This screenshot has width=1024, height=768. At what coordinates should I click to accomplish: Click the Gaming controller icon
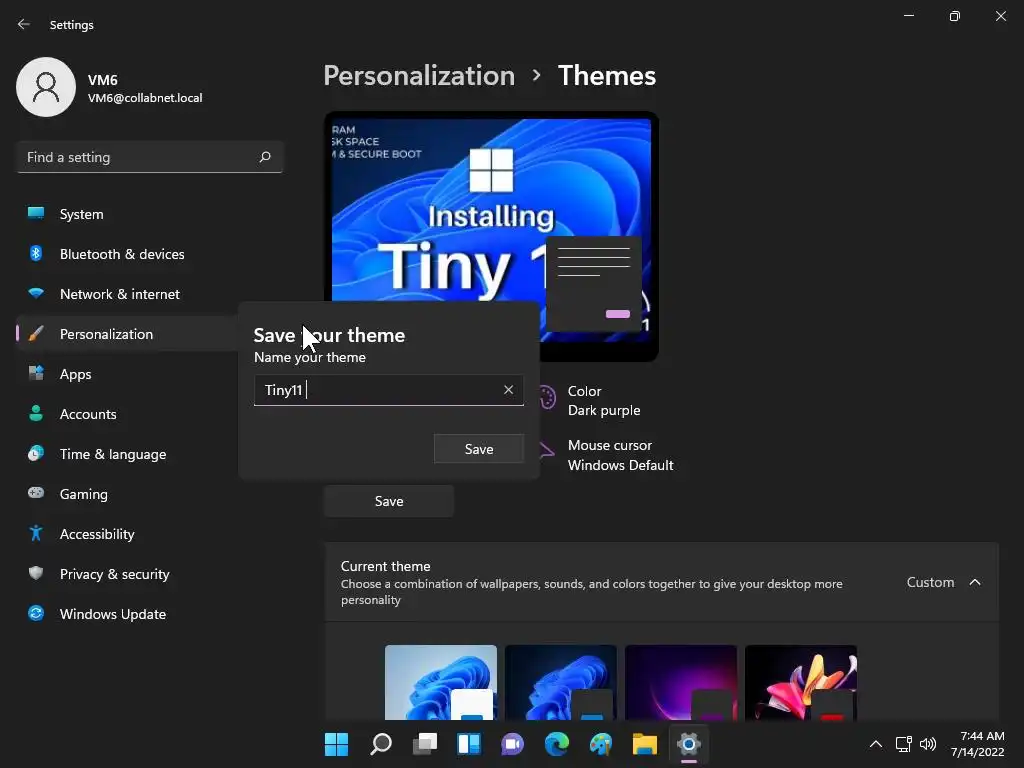(36, 492)
